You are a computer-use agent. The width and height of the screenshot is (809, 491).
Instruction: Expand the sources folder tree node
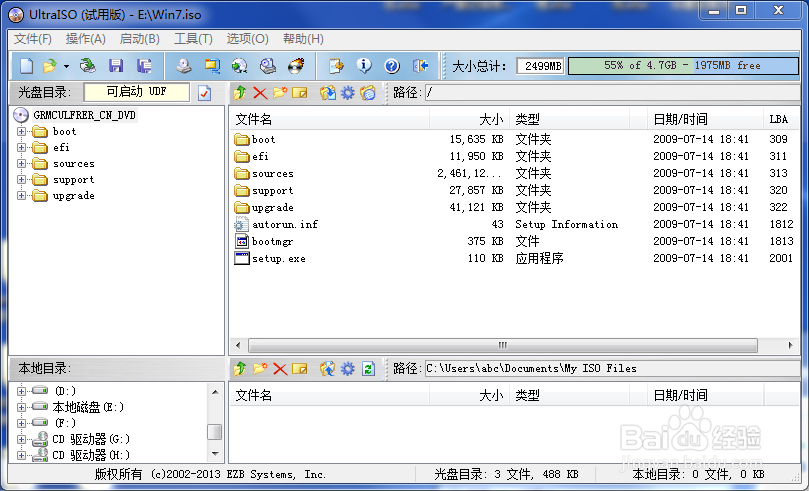point(21,163)
